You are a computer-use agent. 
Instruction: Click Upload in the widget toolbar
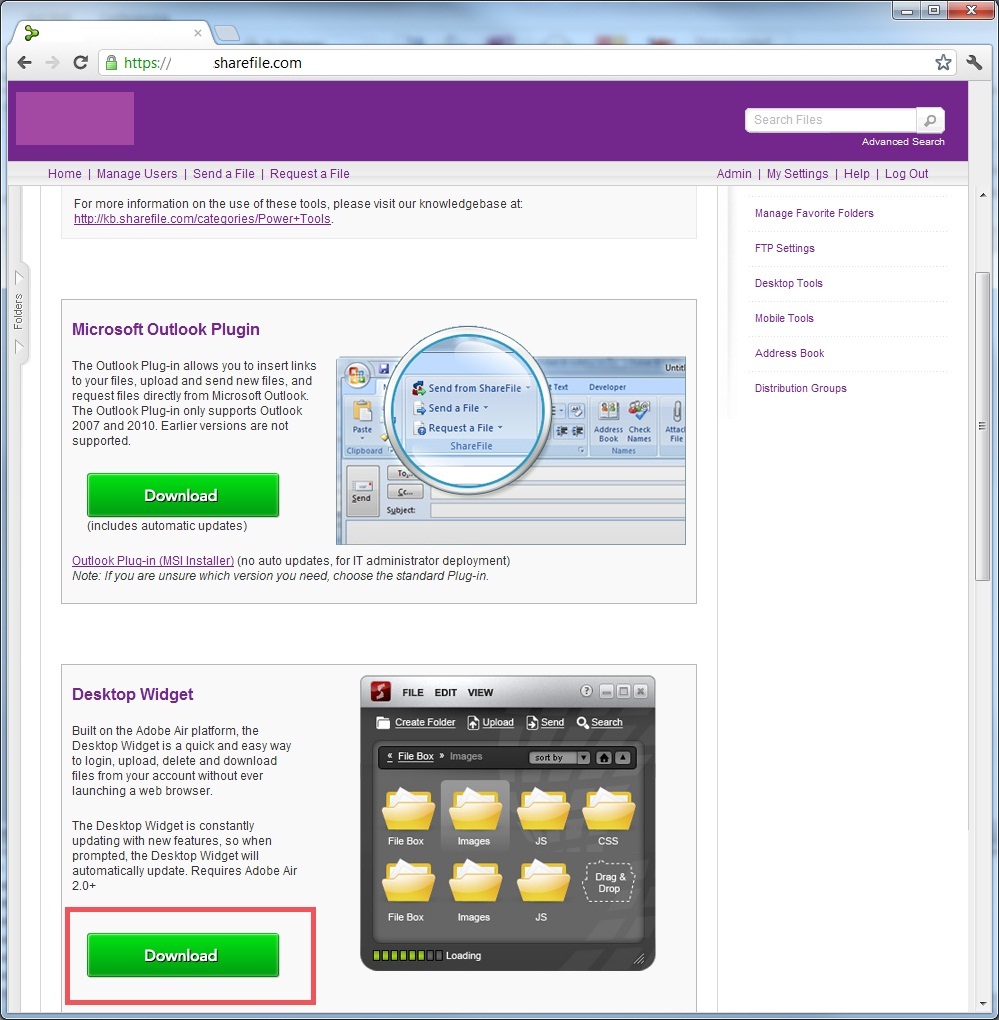[490, 722]
